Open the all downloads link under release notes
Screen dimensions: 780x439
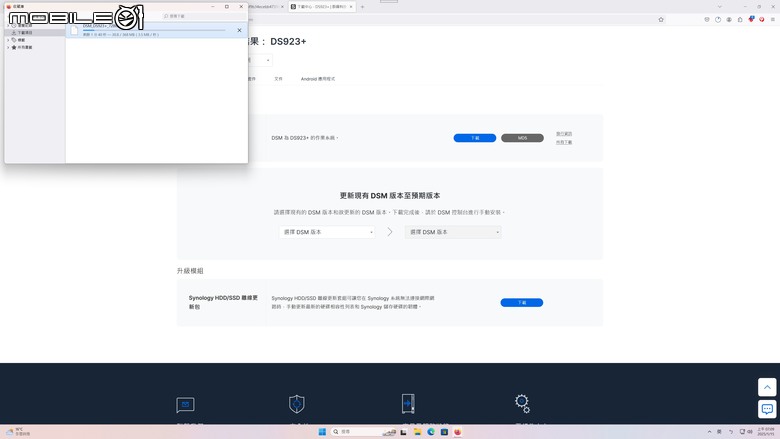tap(564, 142)
